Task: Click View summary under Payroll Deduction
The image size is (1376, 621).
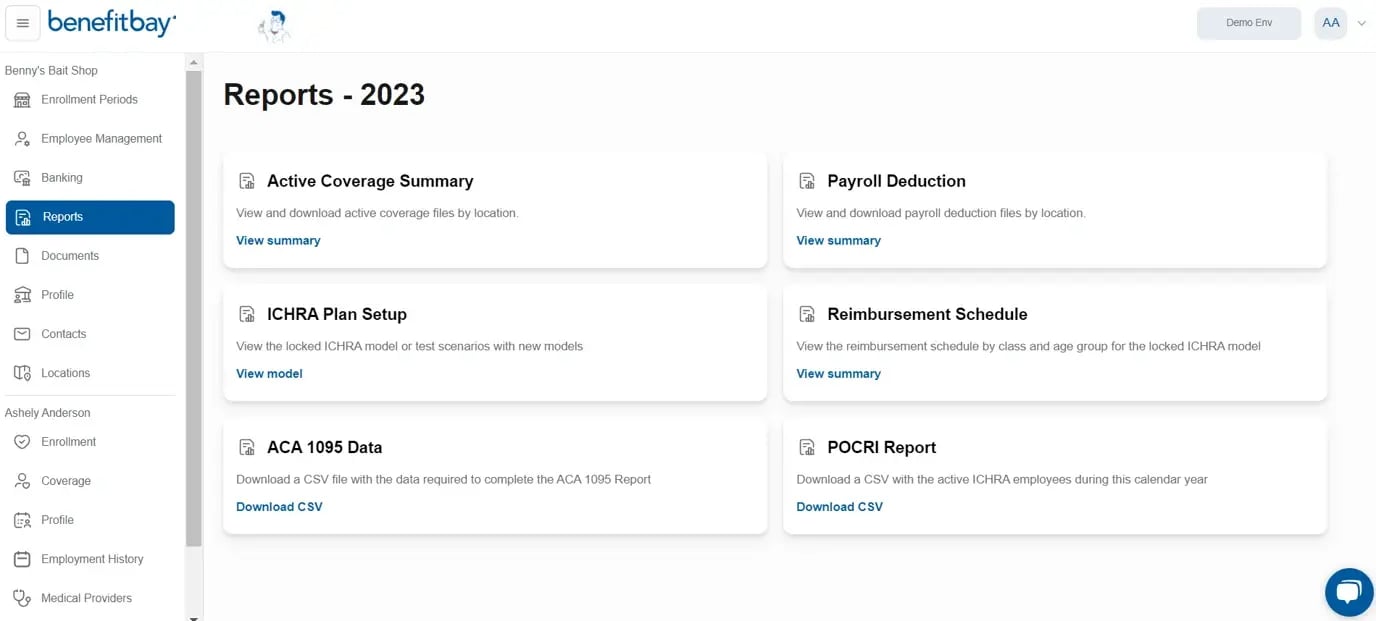Action: (x=838, y=240)
